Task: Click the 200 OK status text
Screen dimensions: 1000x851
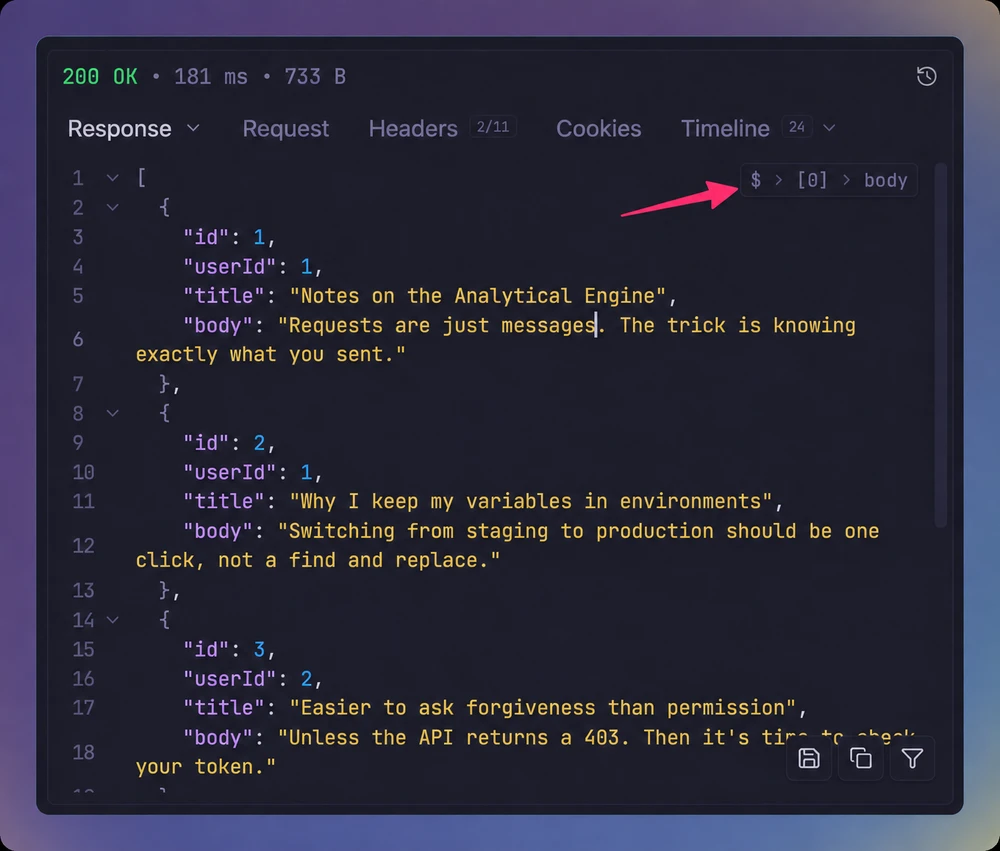Action: (99, 77)
